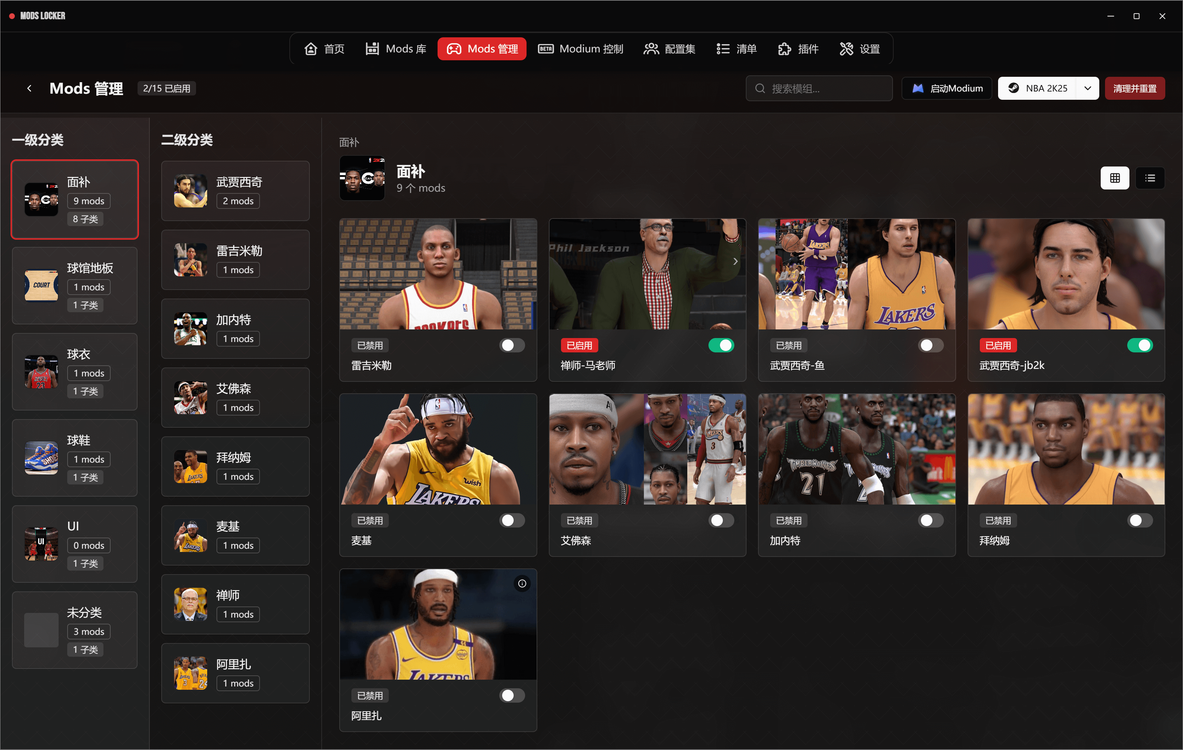
Task: Switch to list view layout
Action: pyautogui.click(x=1150, y=178)
